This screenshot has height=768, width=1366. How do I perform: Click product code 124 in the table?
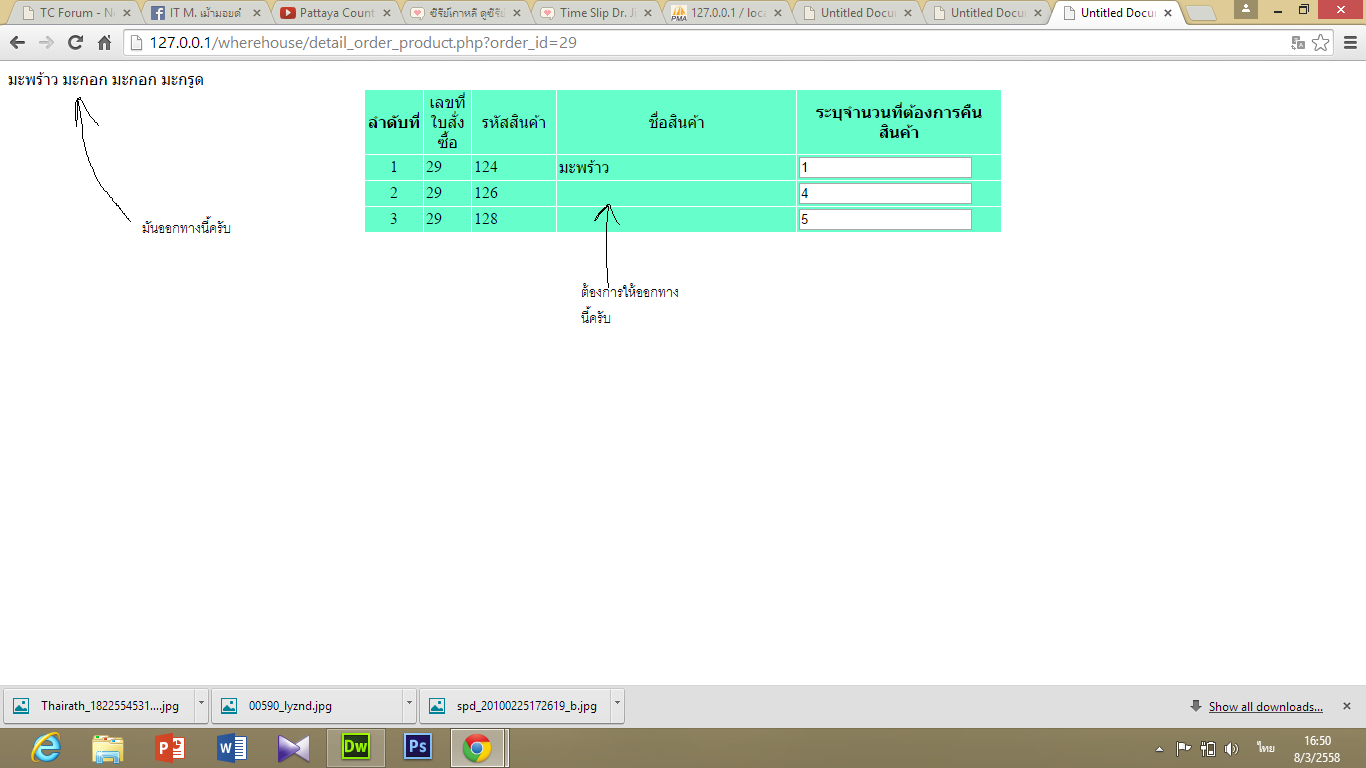tap(486, 167)
